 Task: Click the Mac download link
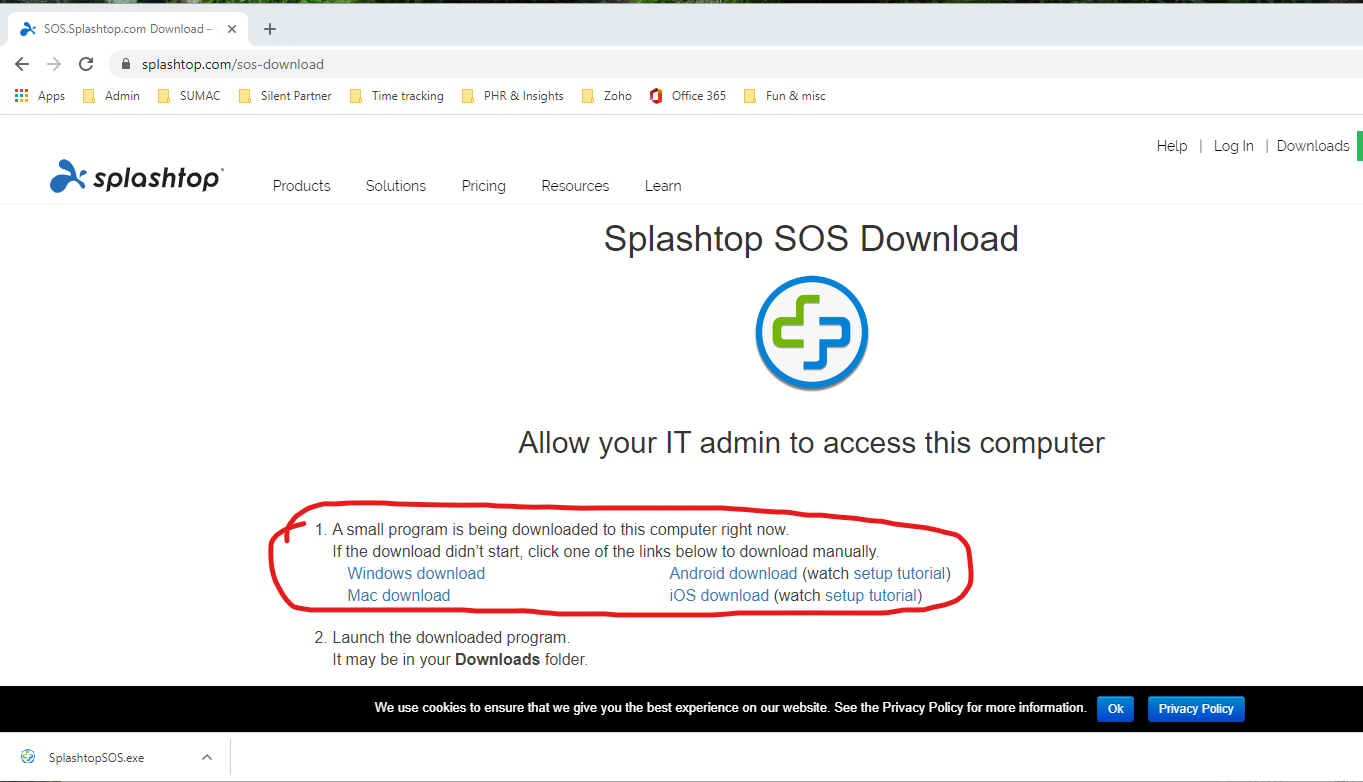(x=399, y=595)
